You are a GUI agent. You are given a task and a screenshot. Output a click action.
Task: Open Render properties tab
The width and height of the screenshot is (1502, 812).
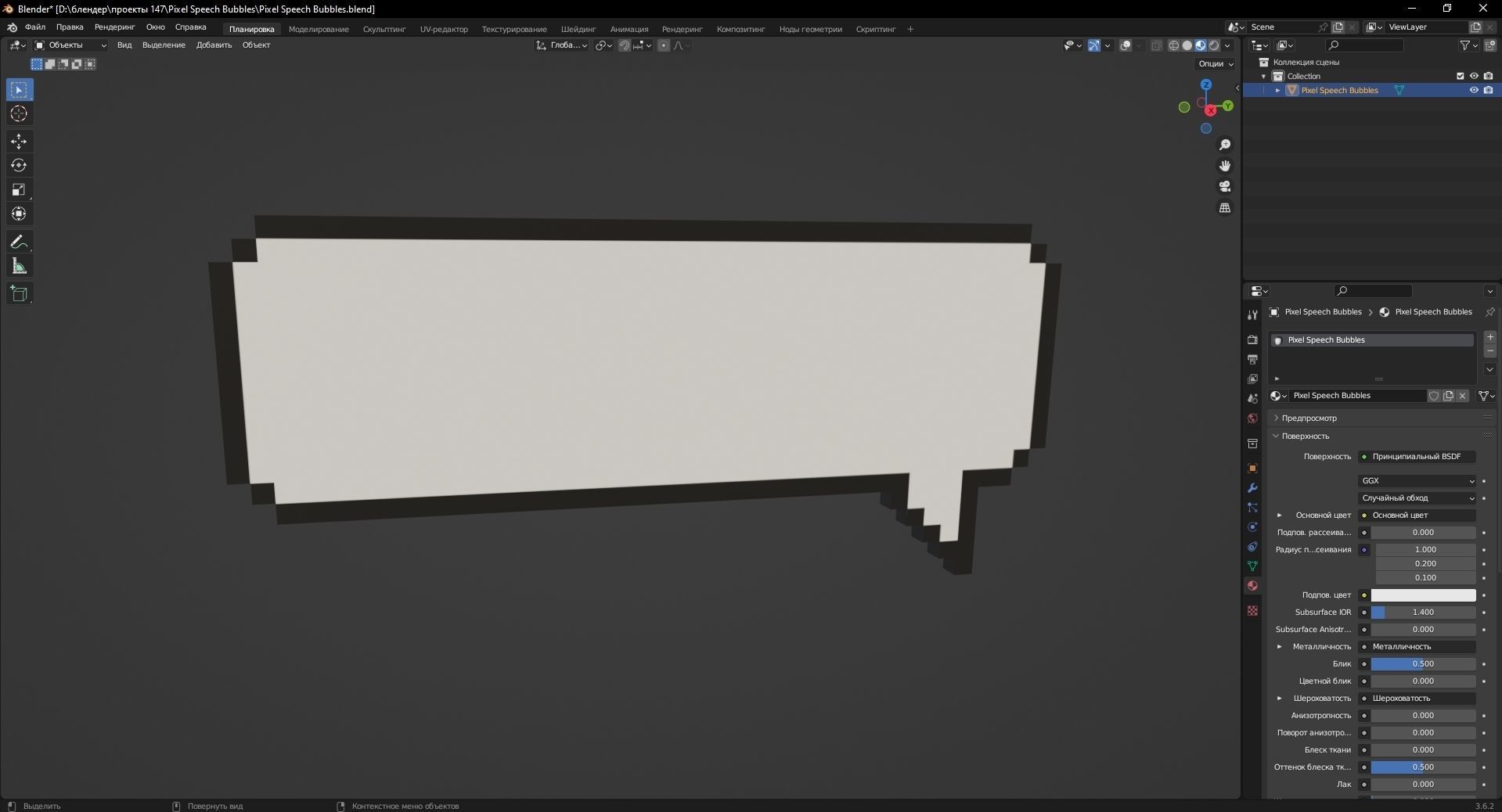tap(1252, 340)
